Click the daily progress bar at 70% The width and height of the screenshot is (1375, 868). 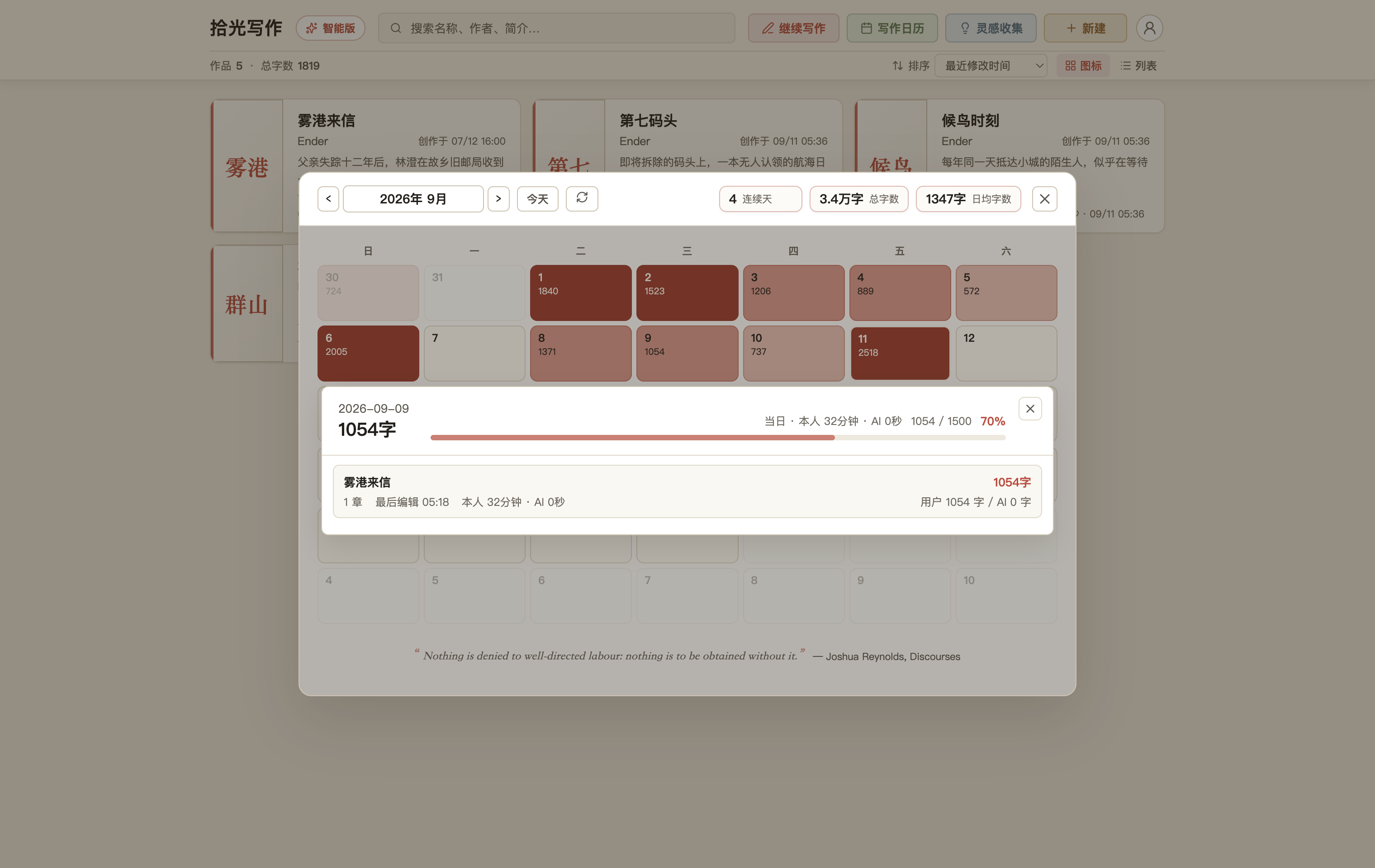tap(718, 438)
